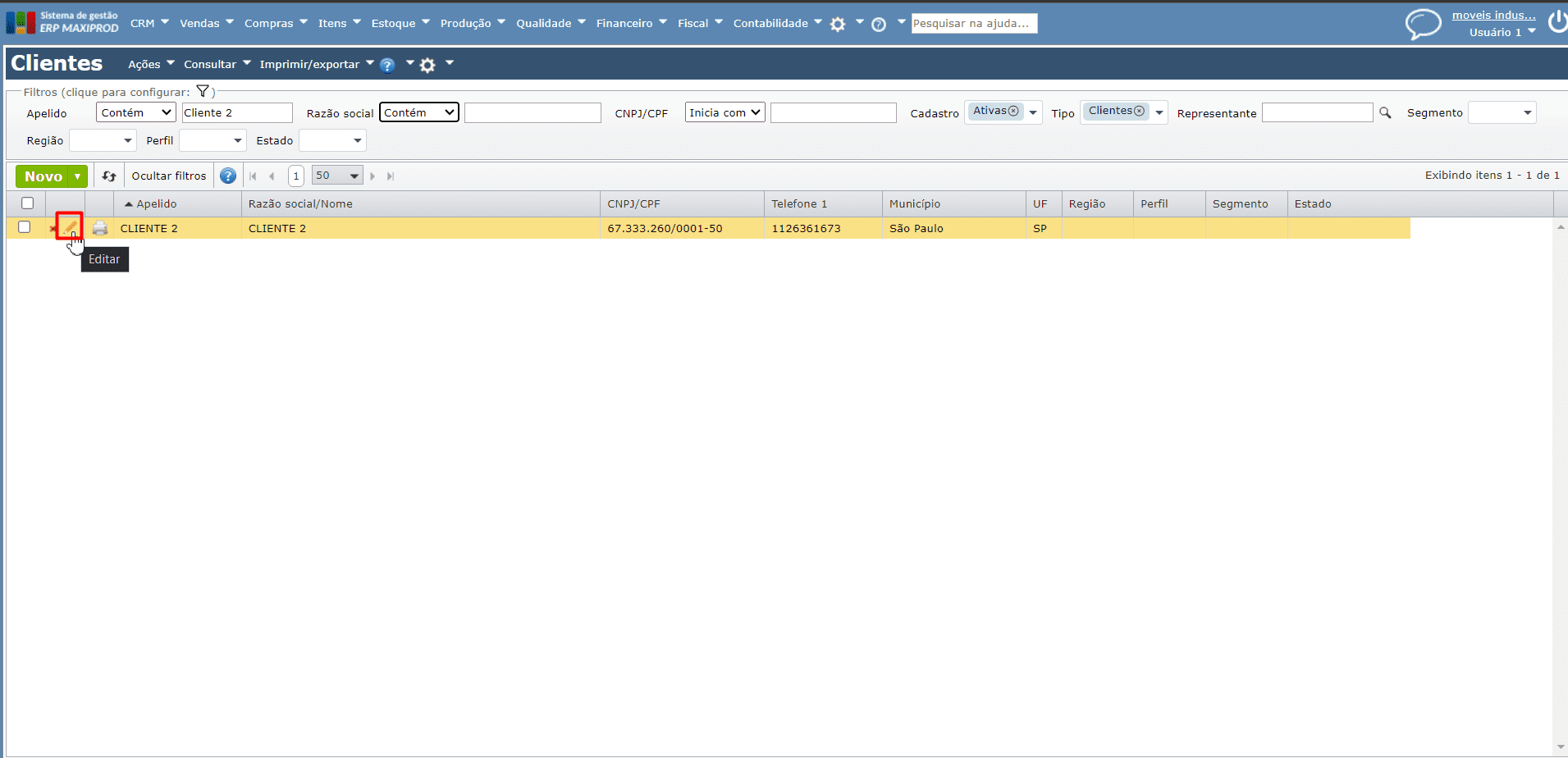Viewport: 1568px width, 758px height.
Task: Open the Financeiro menu
Action: click(x=631, y=23)
